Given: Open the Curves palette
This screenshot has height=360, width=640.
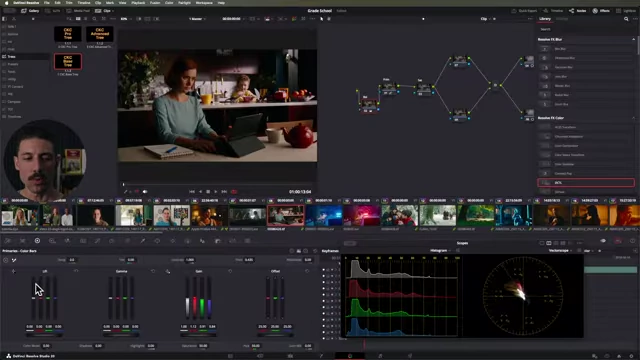Looking at the screenshot, I should pos(98,241).
